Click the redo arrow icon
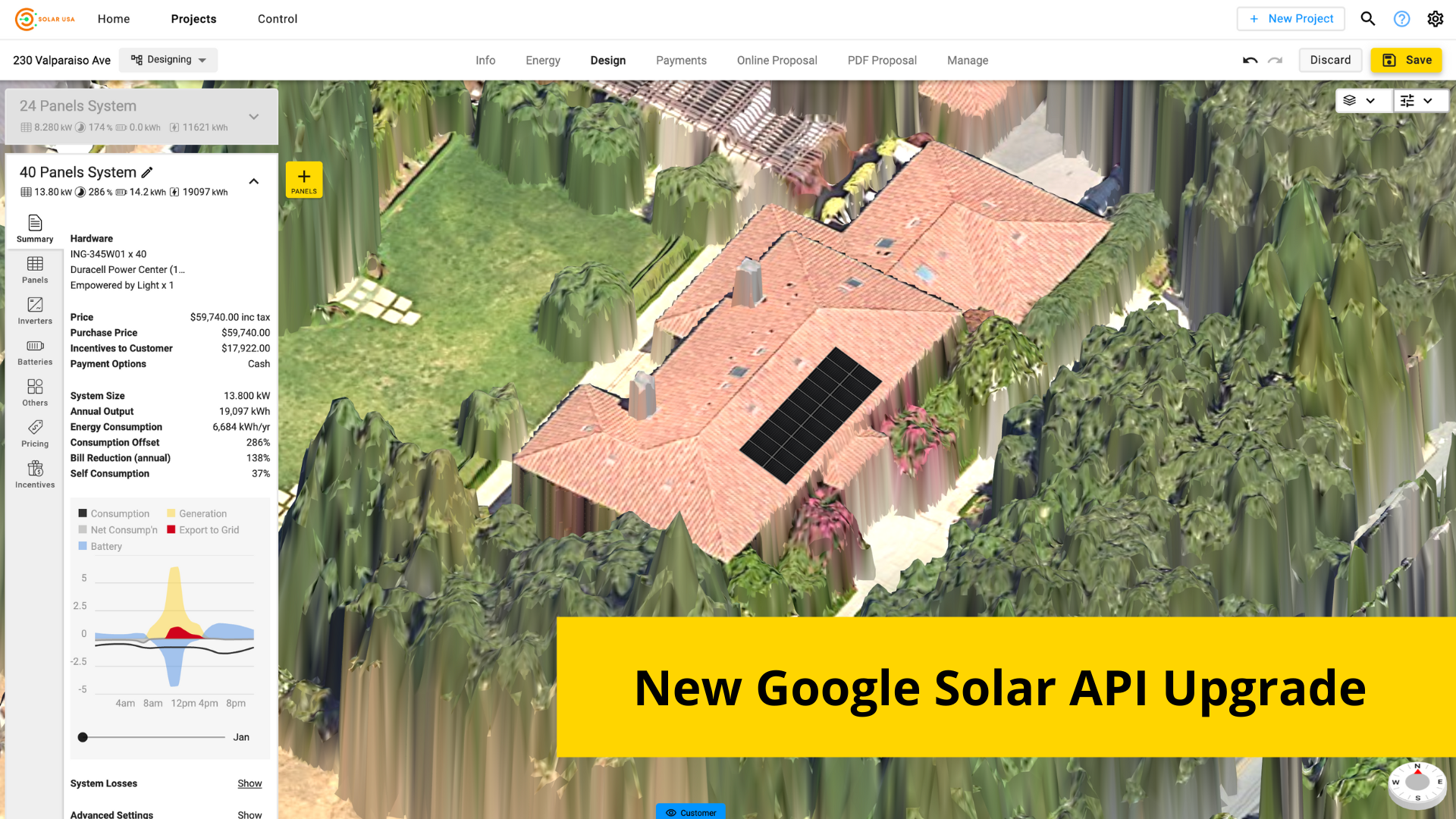The width and height of the screenshot is (1456, 819). pyautogui.click(x=1276, y=61)
